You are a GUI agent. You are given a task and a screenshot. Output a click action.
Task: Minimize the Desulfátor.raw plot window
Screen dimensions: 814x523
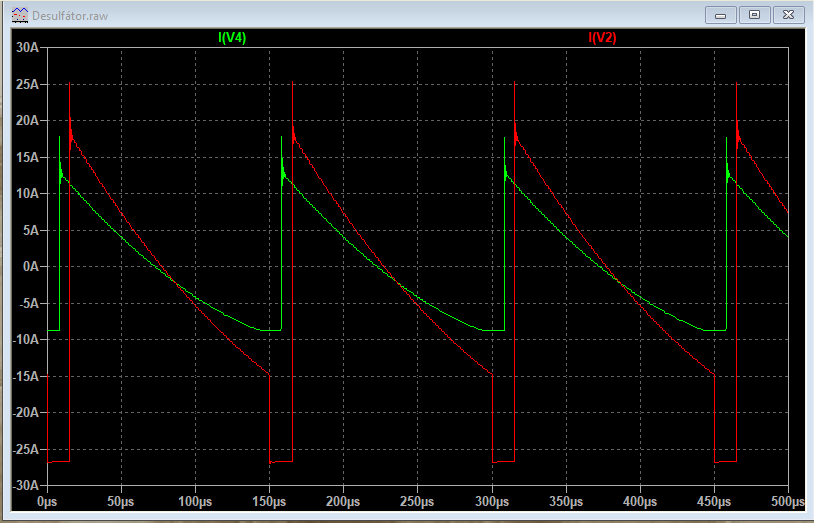[x=721, y=15]
